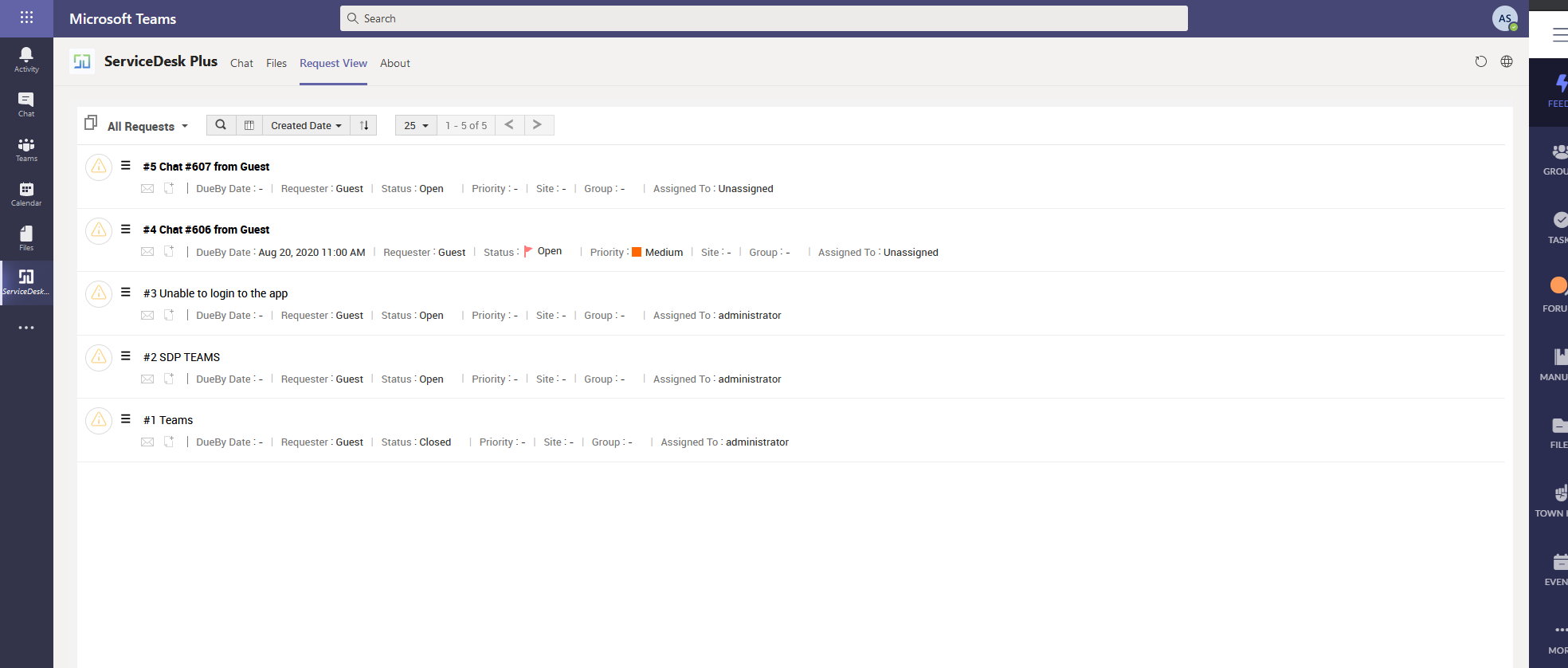Click the Microsoft Teams title
The height and width of the screenshot is (668, 1568).
coord(123,18)
